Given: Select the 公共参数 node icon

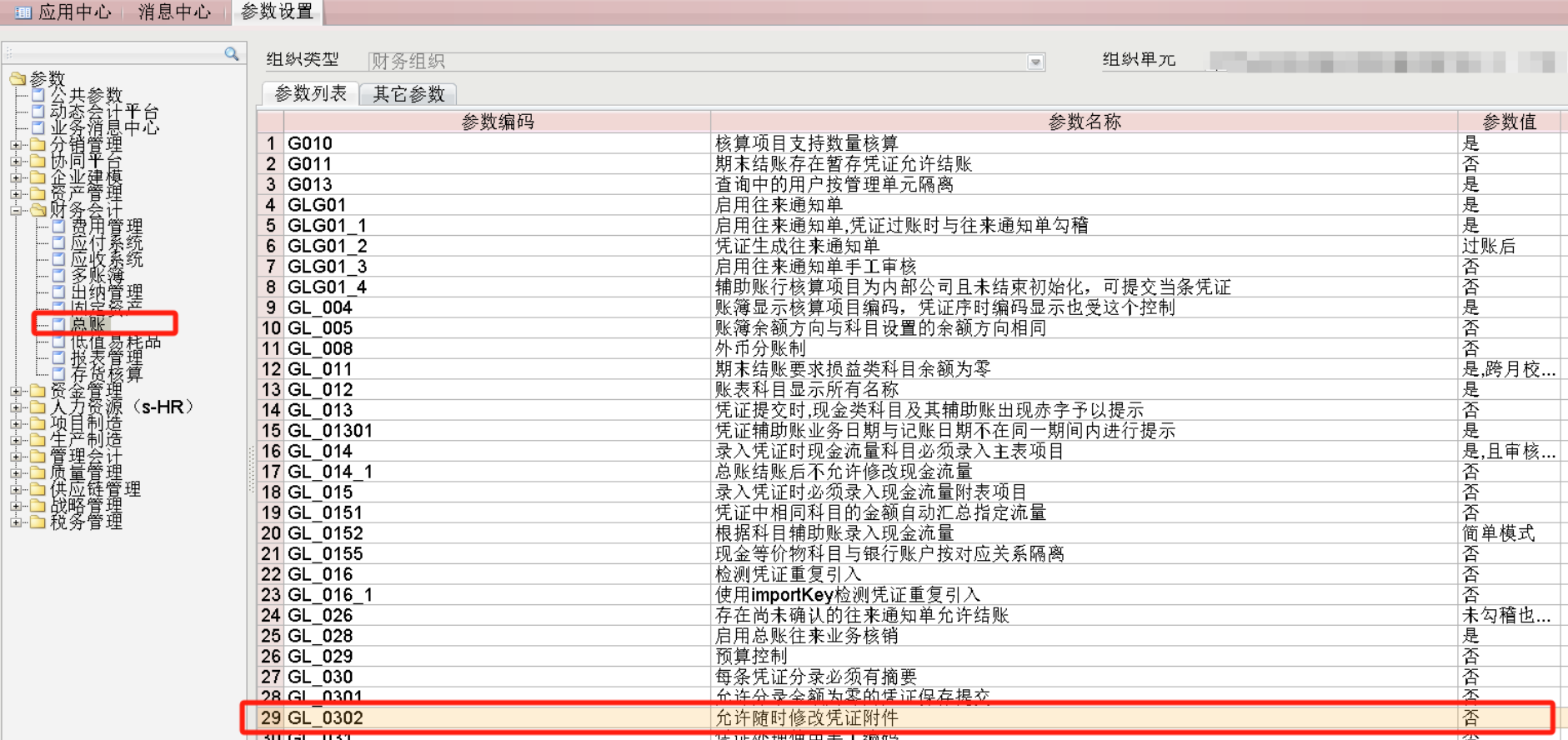Looking at the screenshot, I should 38,95.
